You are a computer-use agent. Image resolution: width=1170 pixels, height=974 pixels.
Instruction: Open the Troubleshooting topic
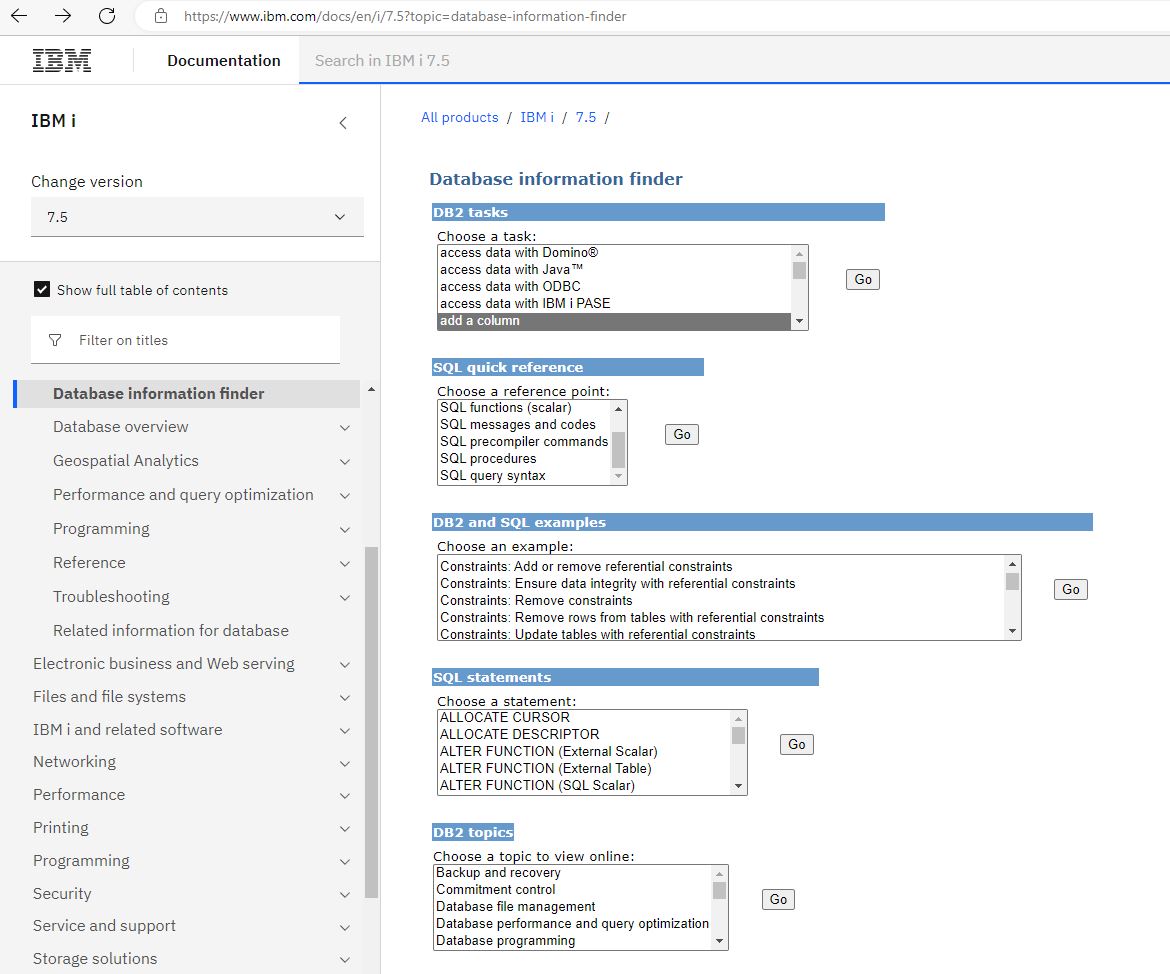coord(111,596)
